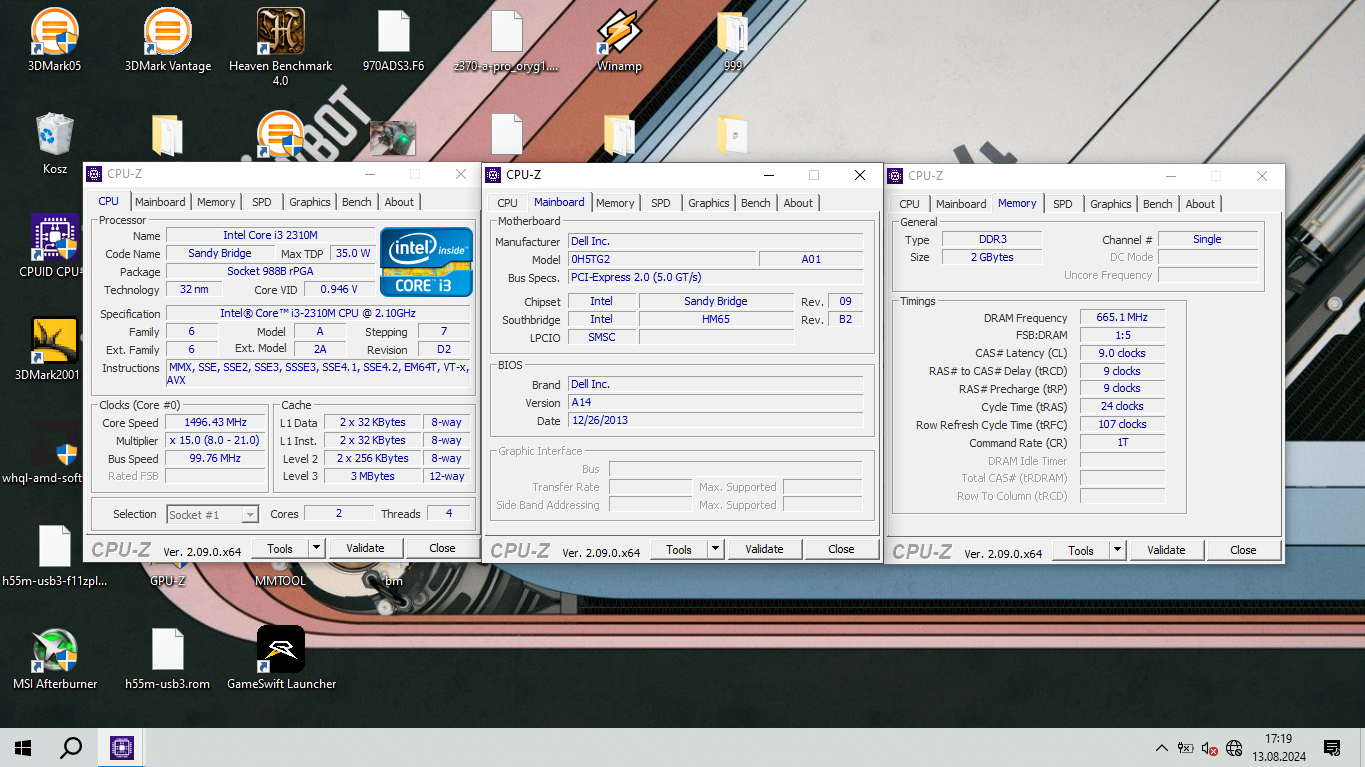Expand Tools arrow in the Memory window
The height and width of the screenshot is (767, 1365).
pos(1118,550)
